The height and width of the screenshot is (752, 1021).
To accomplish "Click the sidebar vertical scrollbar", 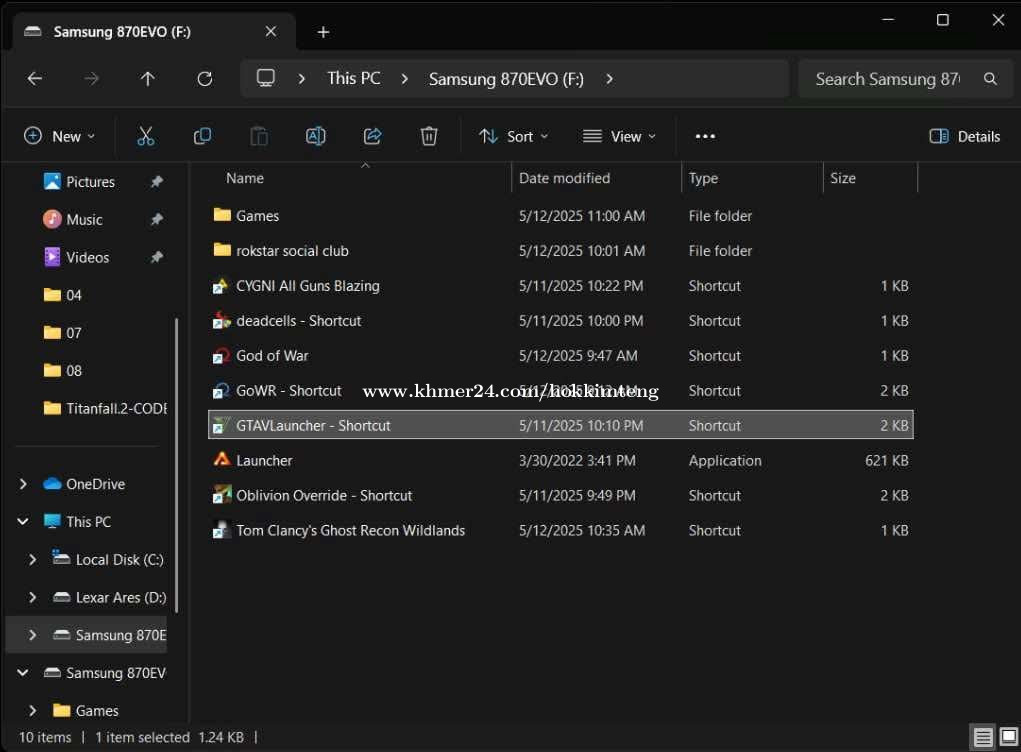I will click(x=176, y=465).
